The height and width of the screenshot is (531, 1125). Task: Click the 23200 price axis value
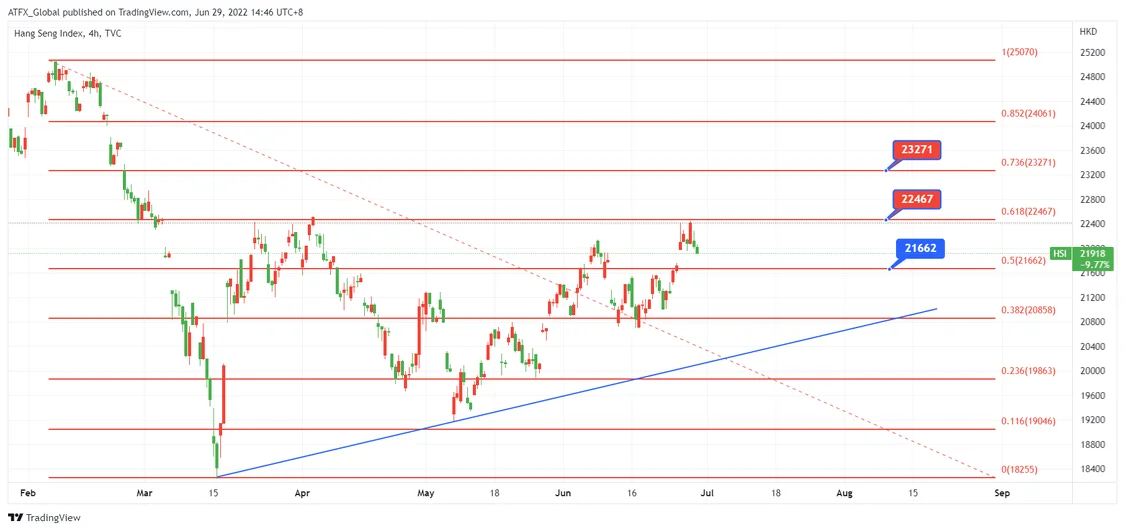click(x=1091, y=174)
